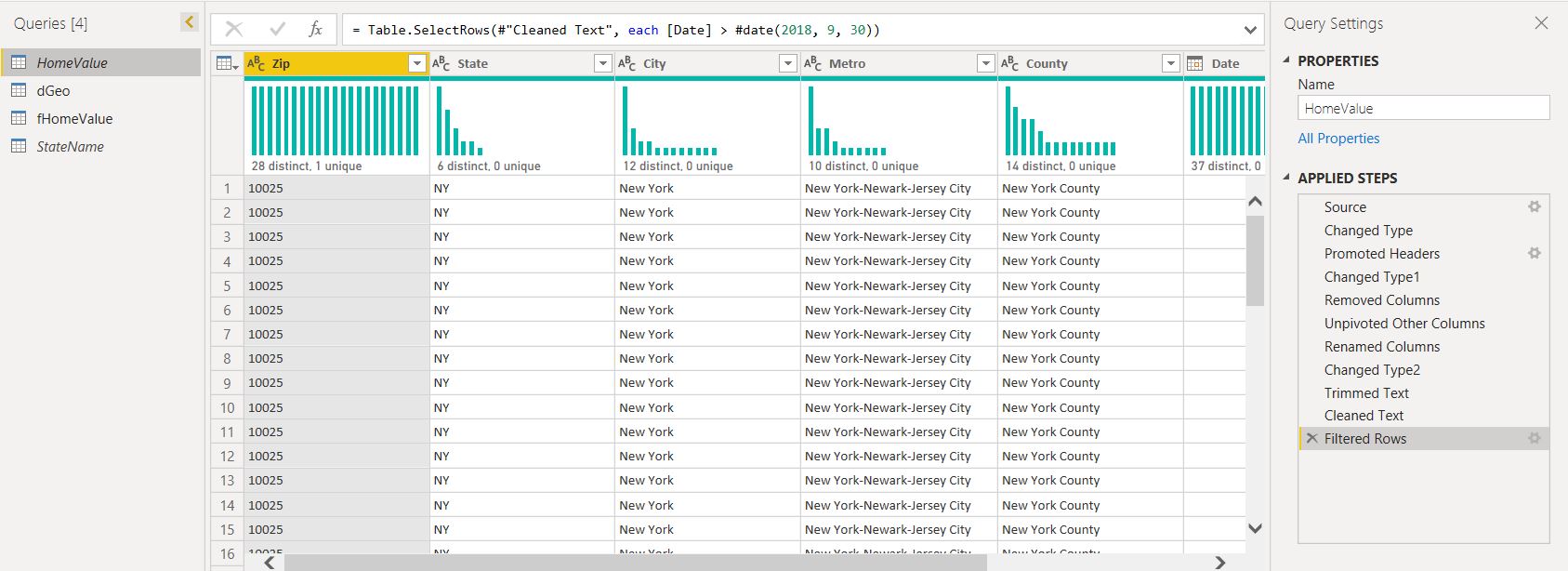Click the Zip column data type icon

click(x=256, y=63)
